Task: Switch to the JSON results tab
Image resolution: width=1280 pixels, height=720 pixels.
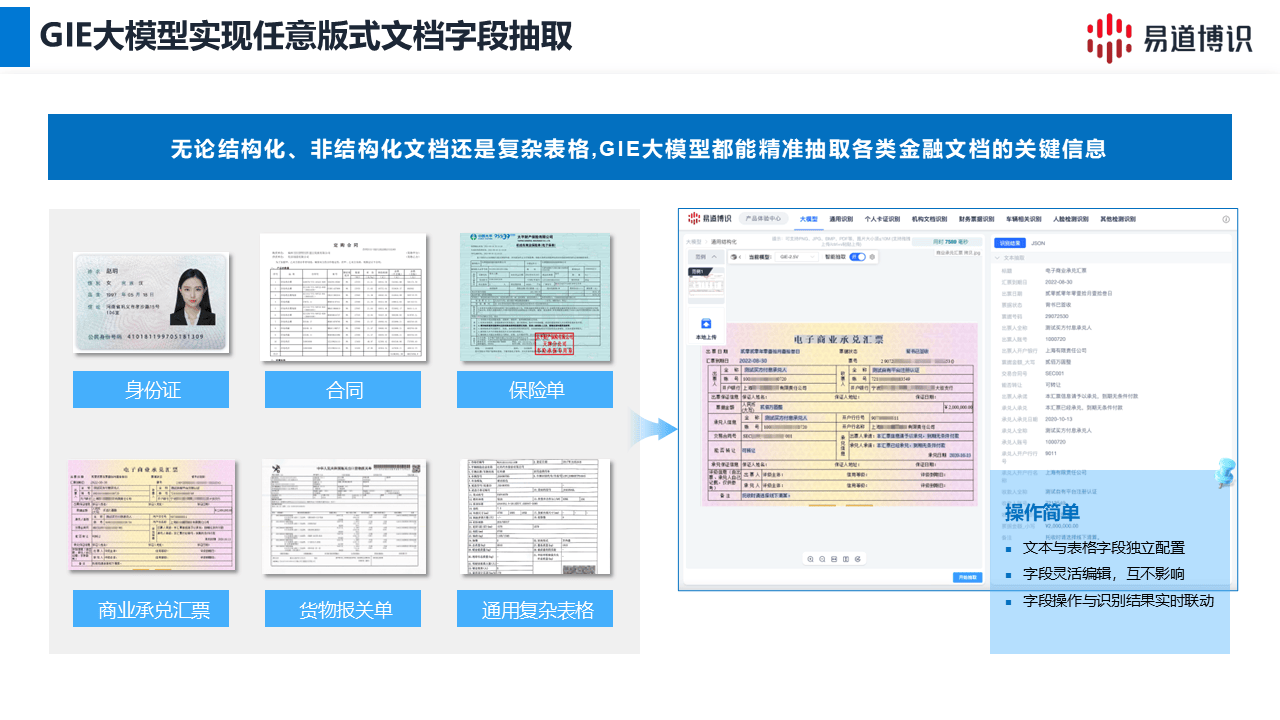Action: (1038, 243)
